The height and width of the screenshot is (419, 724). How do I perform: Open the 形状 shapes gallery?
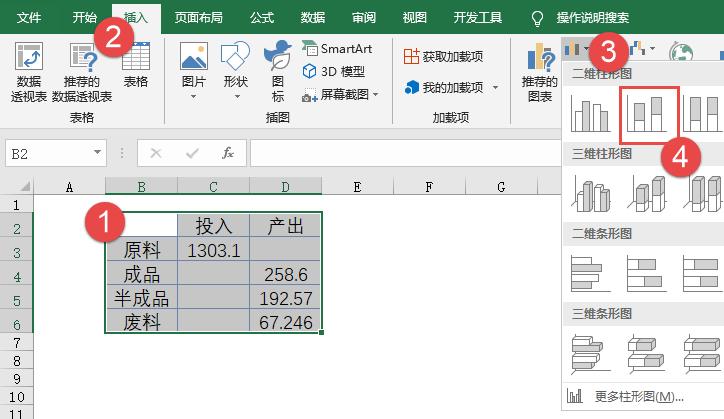pyautogui.click(x=235, y=70)
